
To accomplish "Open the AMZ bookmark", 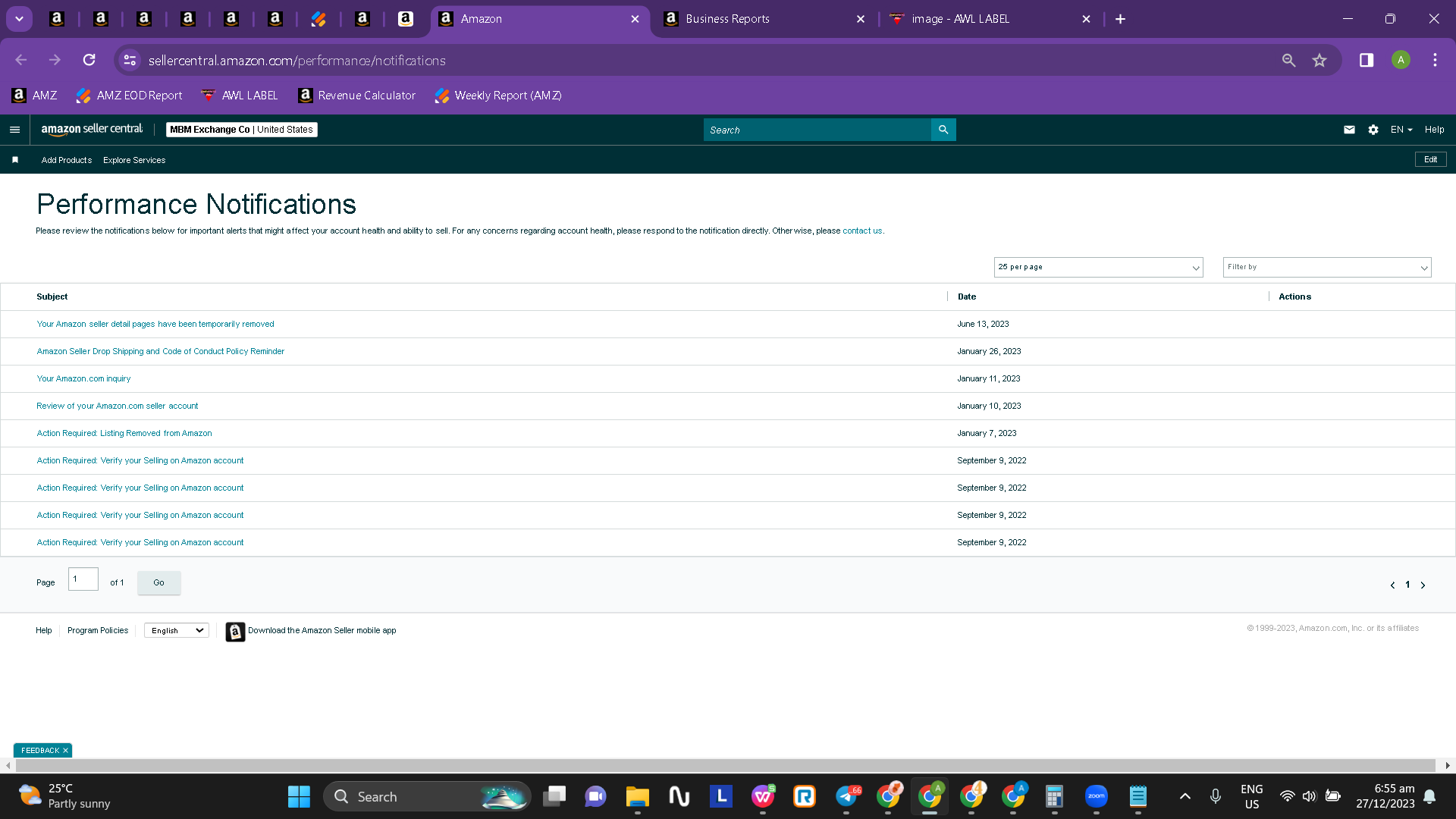I will [x=35, y=96].
